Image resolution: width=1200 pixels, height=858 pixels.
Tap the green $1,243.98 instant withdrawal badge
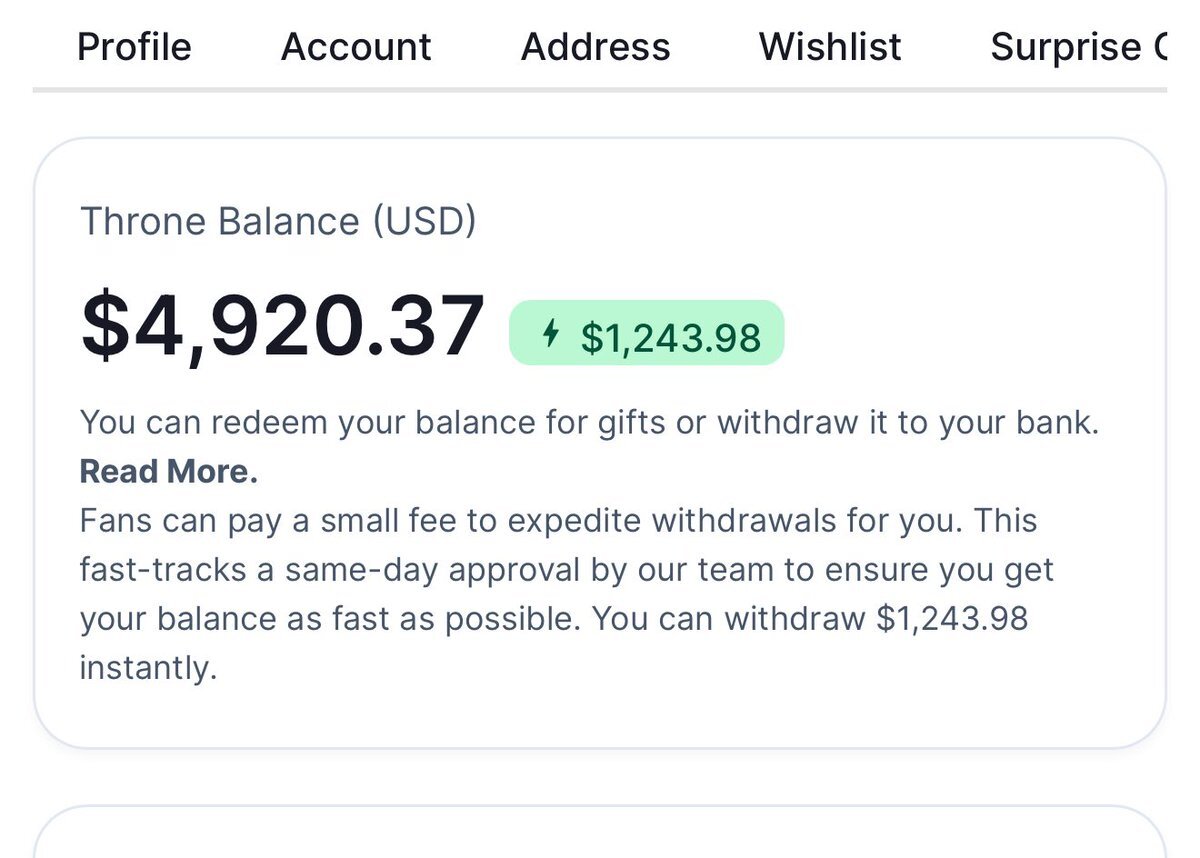click(647, 334)
